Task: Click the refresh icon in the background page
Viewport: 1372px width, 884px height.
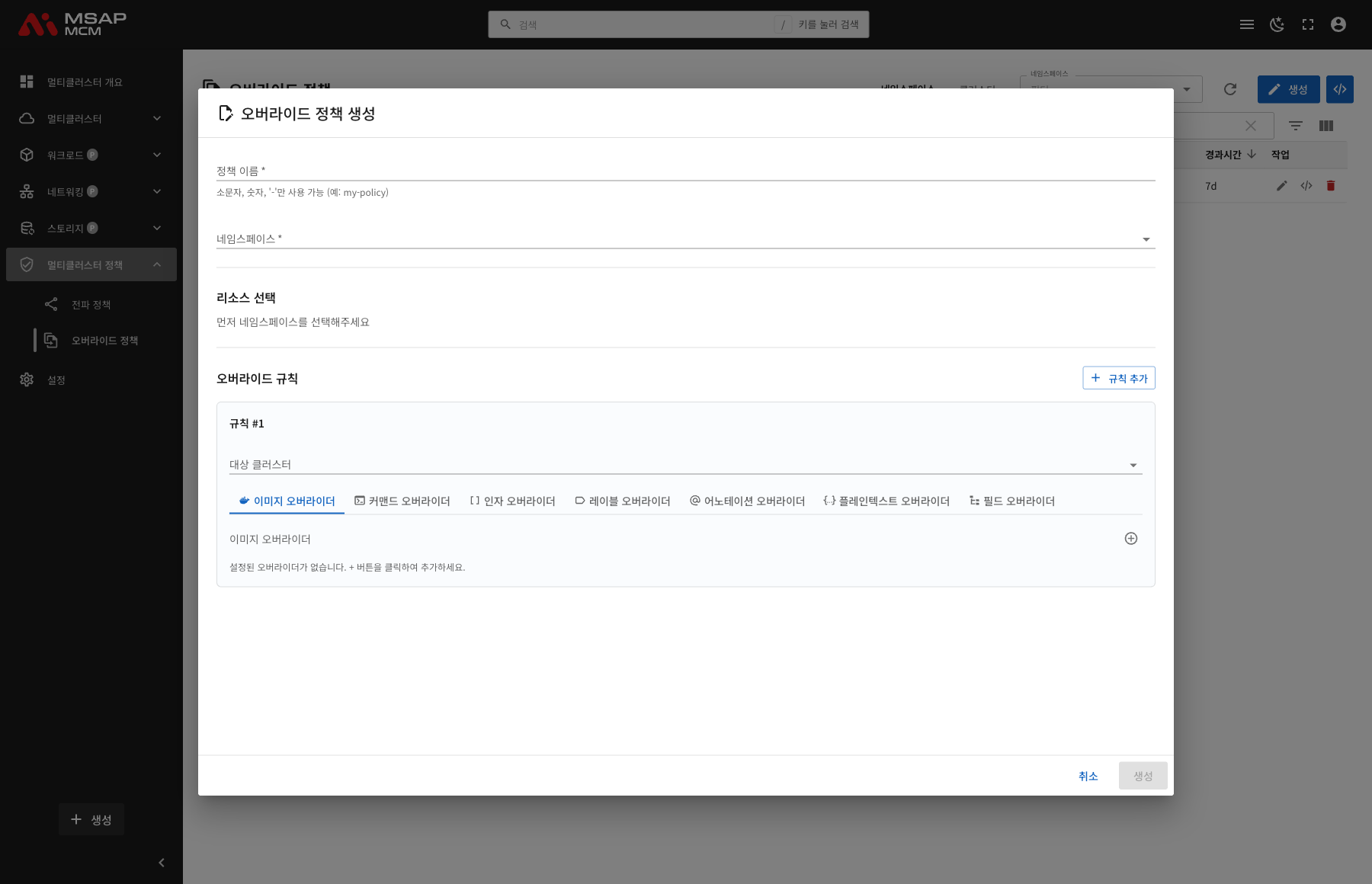Action: tap(1230, 89)
